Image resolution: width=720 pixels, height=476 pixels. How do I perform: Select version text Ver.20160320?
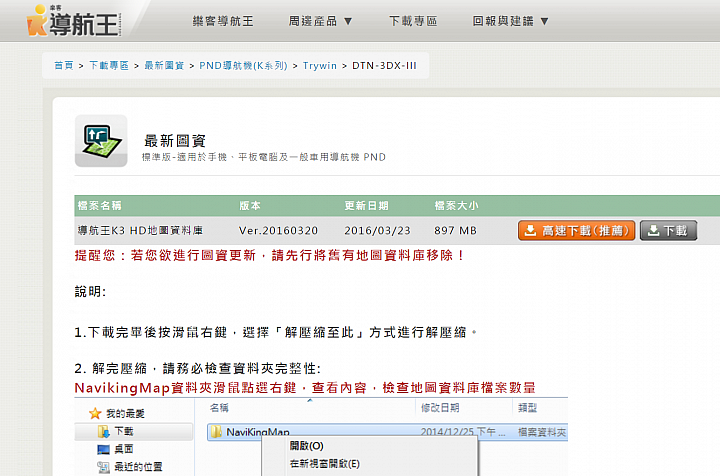(278, 230)
